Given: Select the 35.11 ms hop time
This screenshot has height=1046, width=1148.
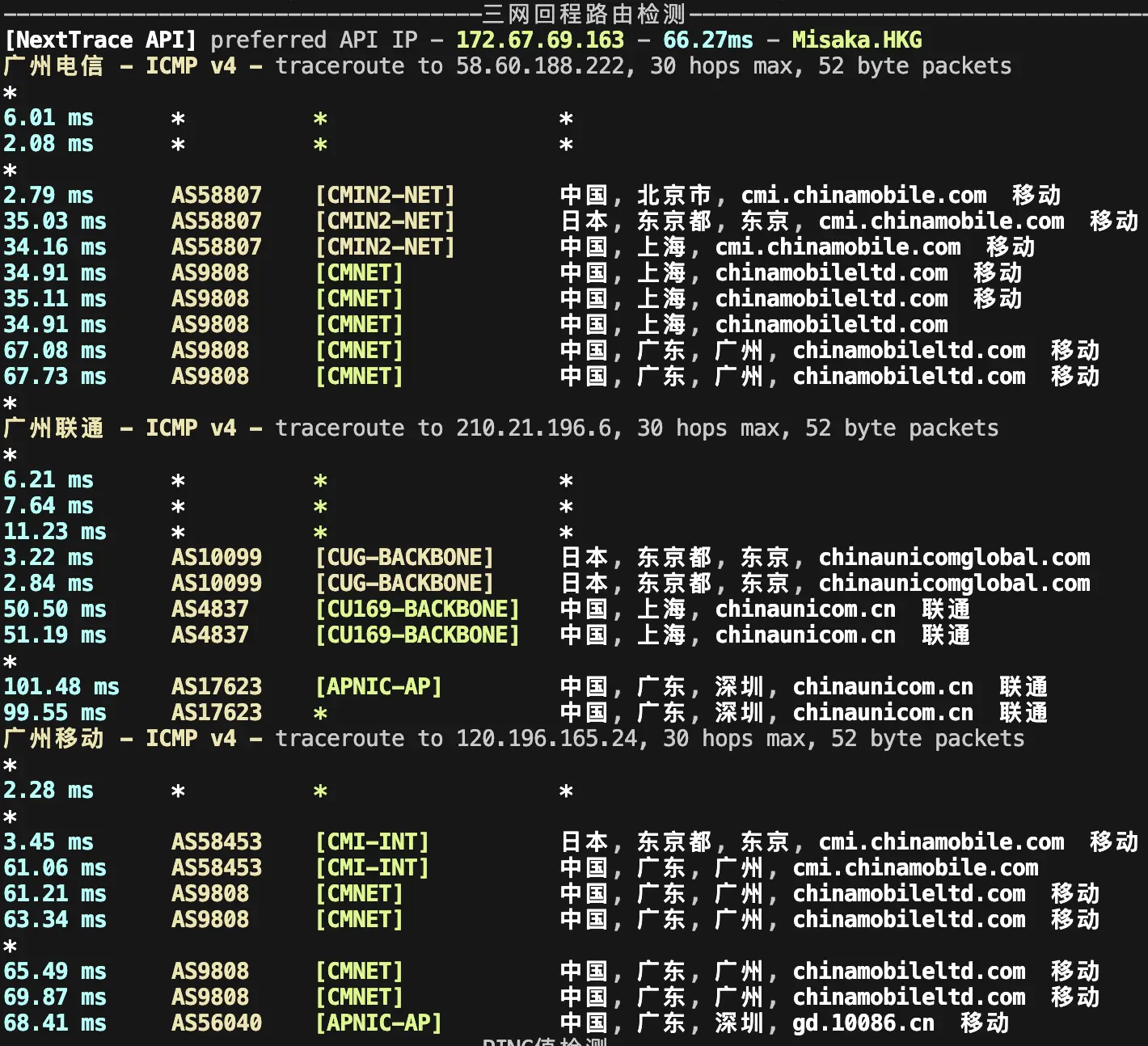Looking at the screenshot, I should pyautogui.click(x=55, y=298).
